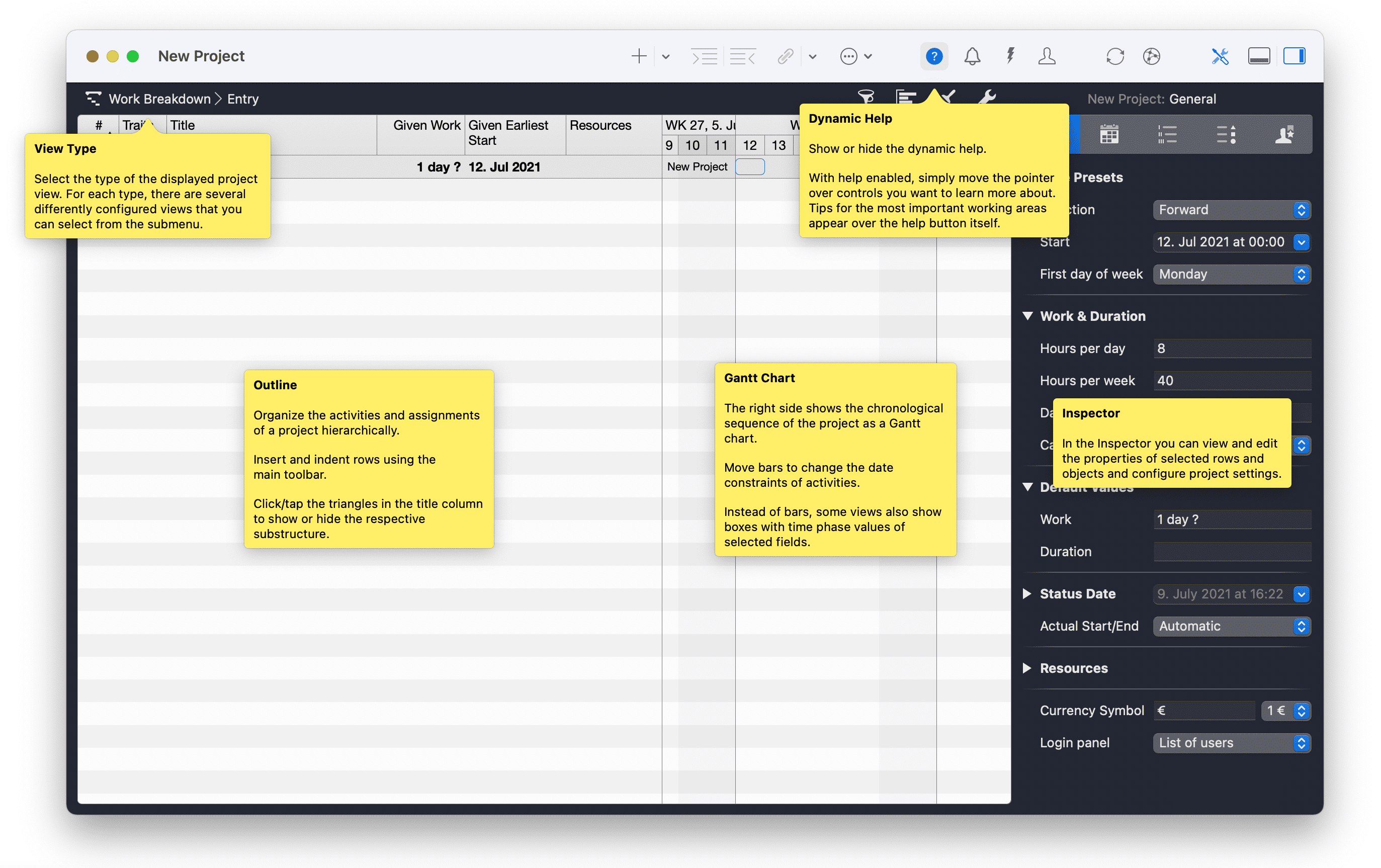Click the Entry breadcrumb label
Screen dimensions: 1381x868
pos(242,99)
